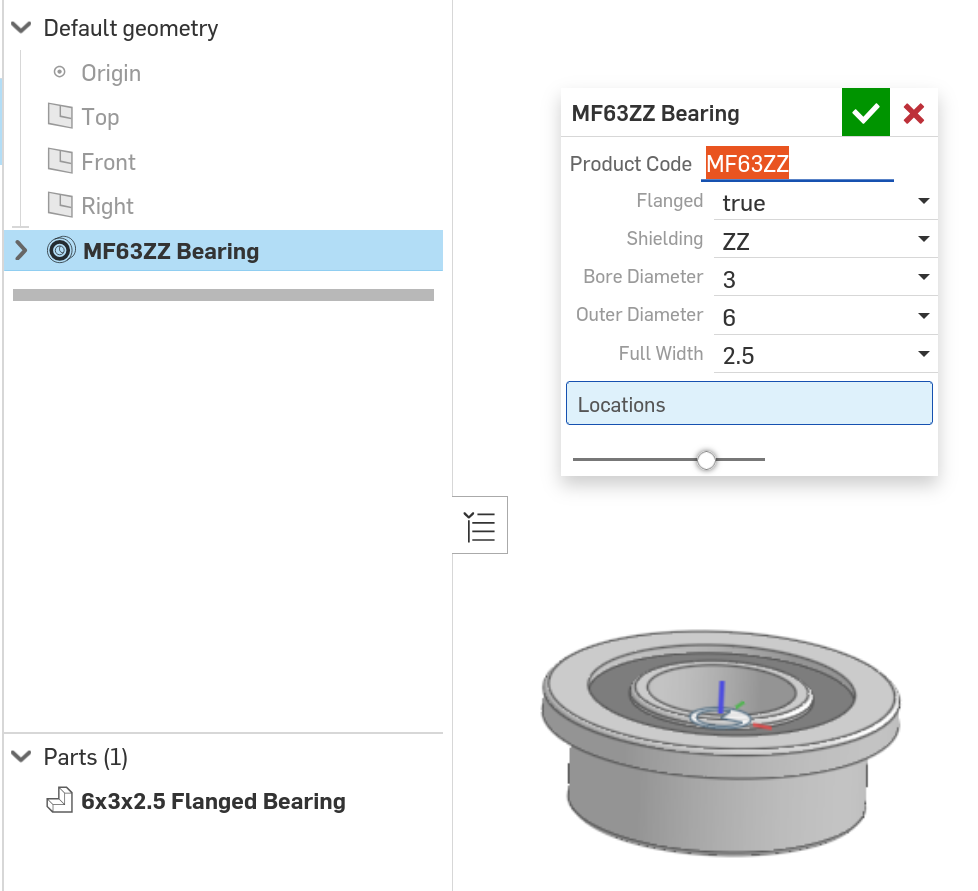
Task: Open the Flanged dropdown
Action: 825,202
